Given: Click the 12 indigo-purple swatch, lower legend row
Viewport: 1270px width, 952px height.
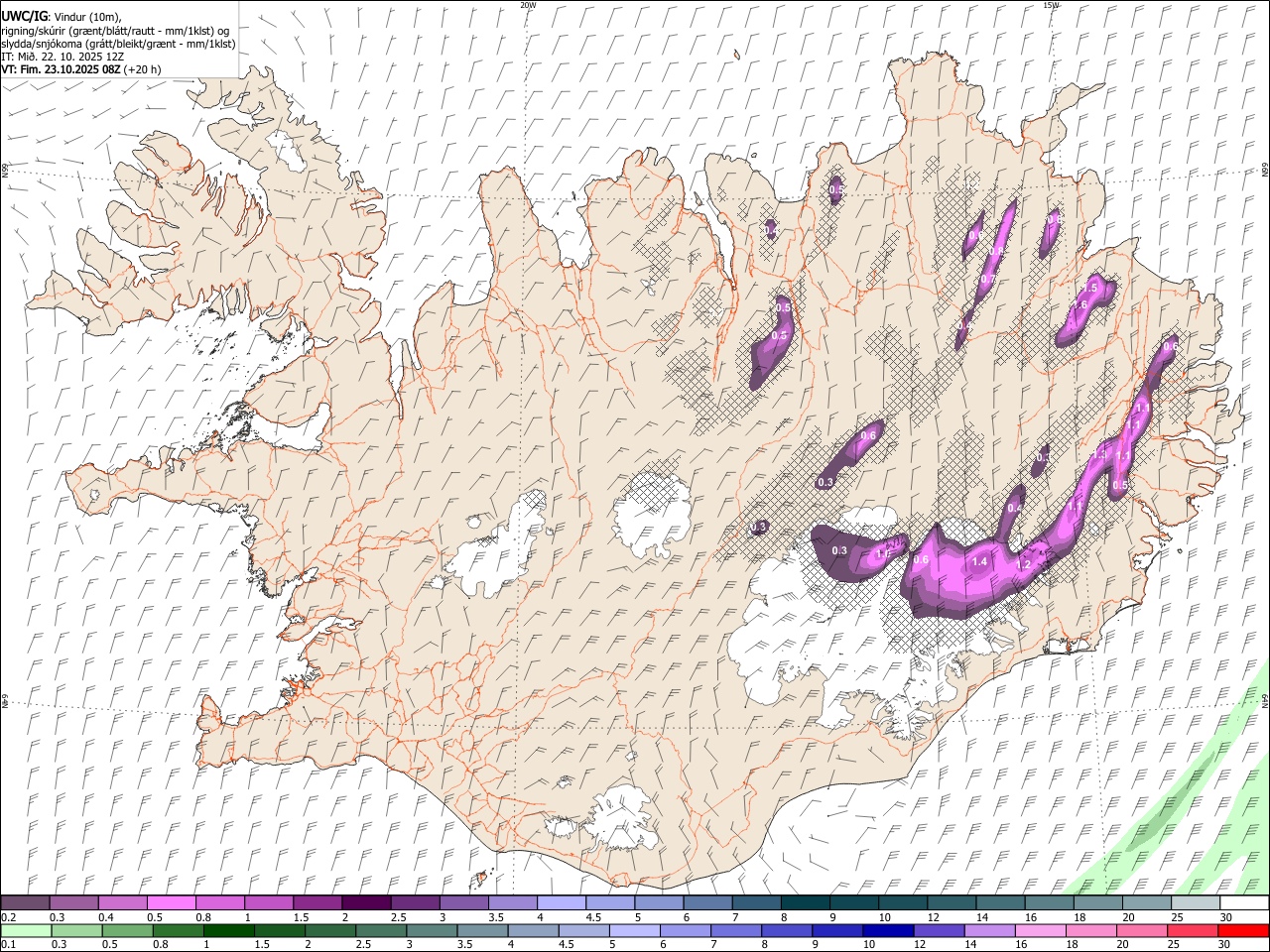Looking at the screenshot, I should [938, 930].
